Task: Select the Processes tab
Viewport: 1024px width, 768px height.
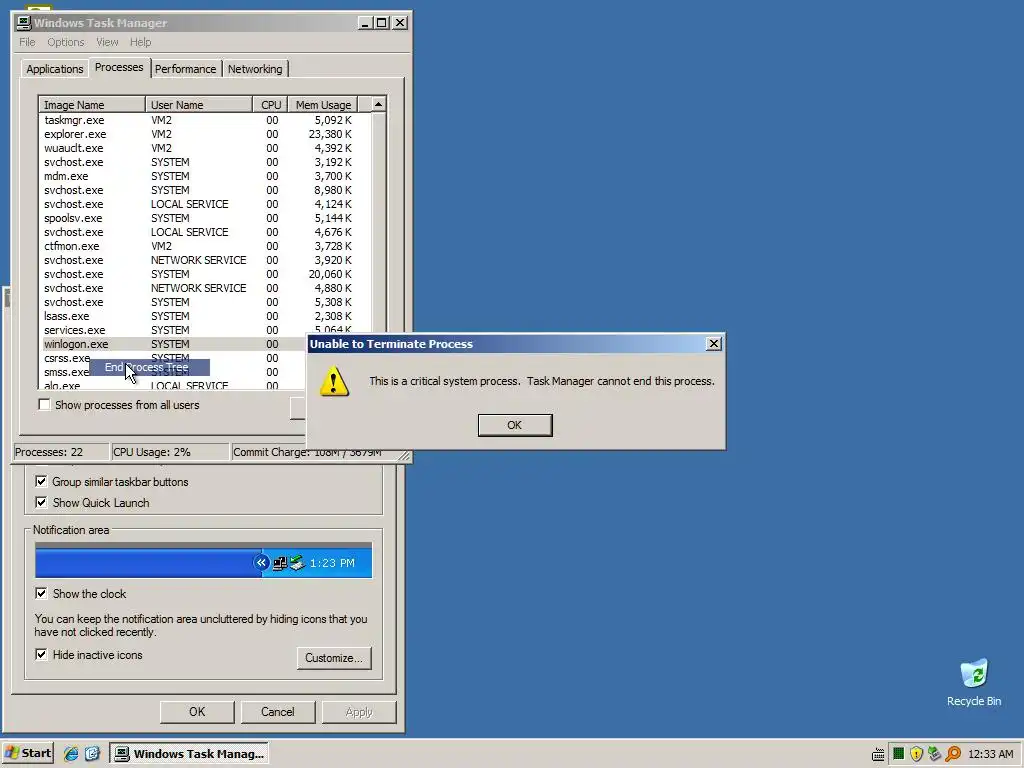Action: click(119, 67)
